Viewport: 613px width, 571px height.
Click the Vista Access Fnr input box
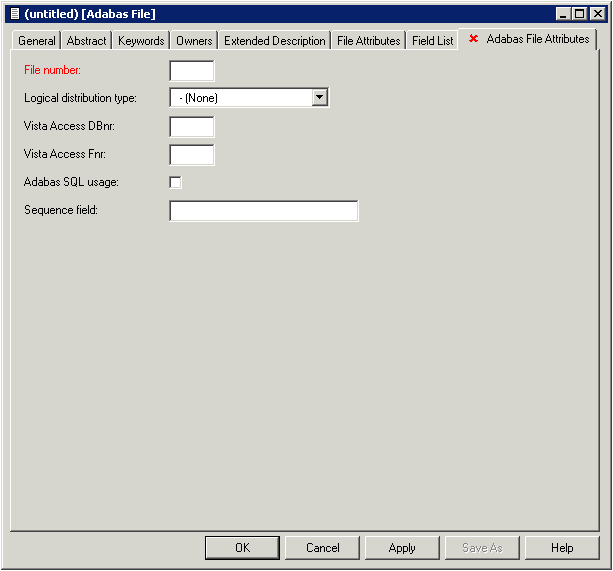tap(192, 155)
